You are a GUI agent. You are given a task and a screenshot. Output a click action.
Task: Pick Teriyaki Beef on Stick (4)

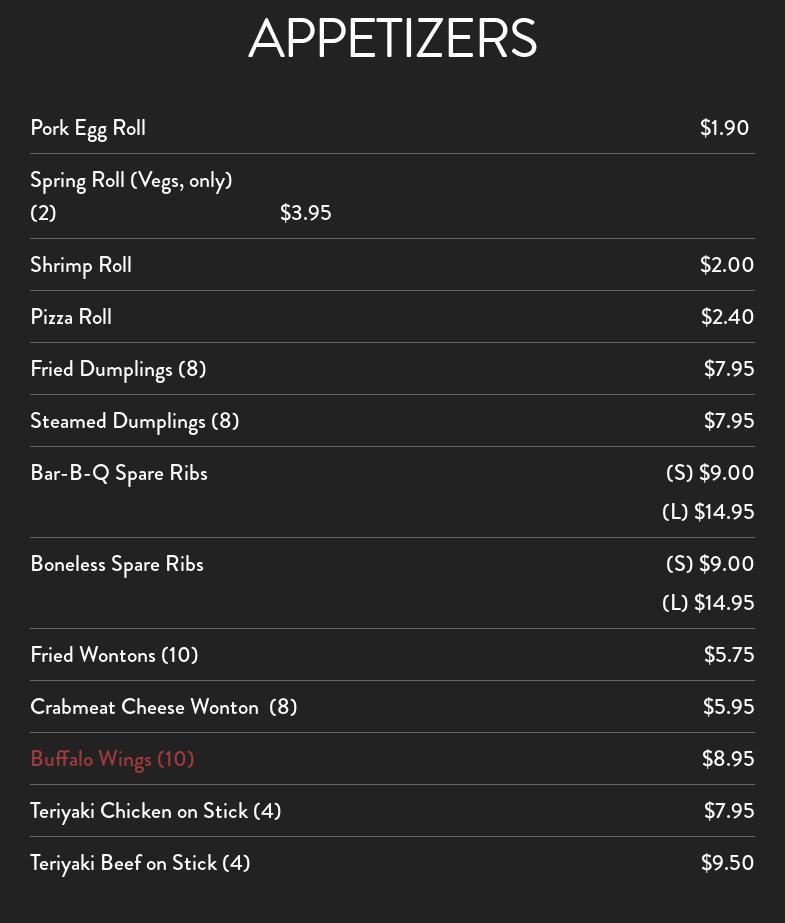(140, 863)
